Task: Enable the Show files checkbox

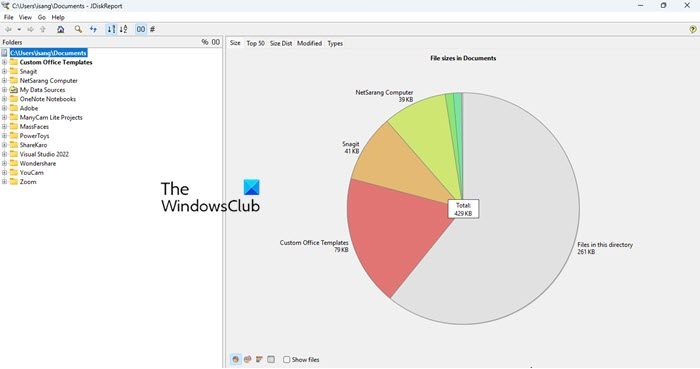Action: point(287,360)
